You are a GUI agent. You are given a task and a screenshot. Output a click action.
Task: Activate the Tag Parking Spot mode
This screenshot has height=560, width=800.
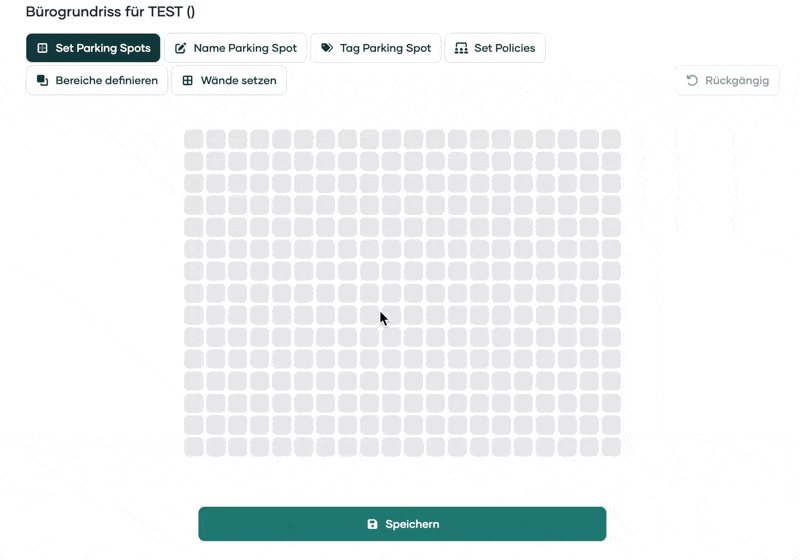[x=385, y=48]
